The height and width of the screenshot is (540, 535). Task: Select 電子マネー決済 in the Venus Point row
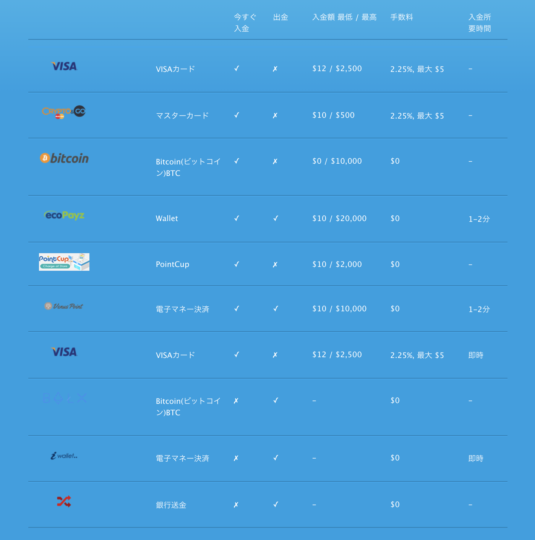[182, 309]
